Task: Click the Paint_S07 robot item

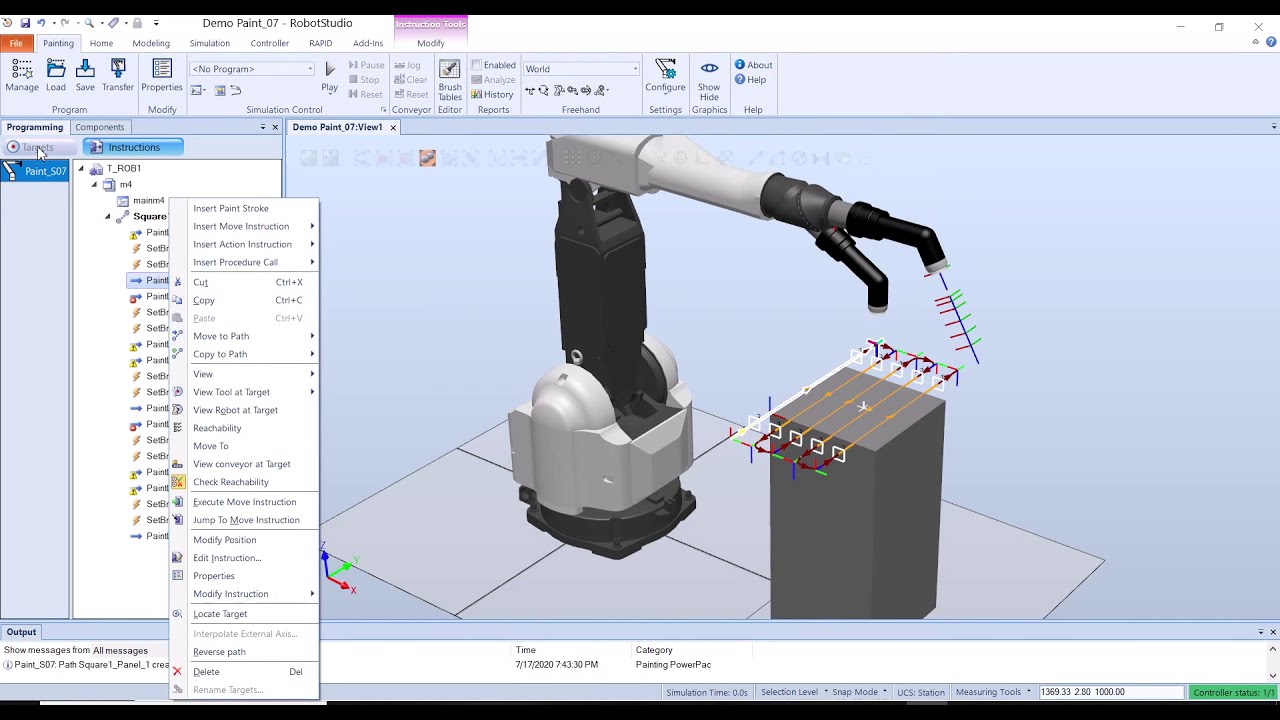Action: click(35, 171)
